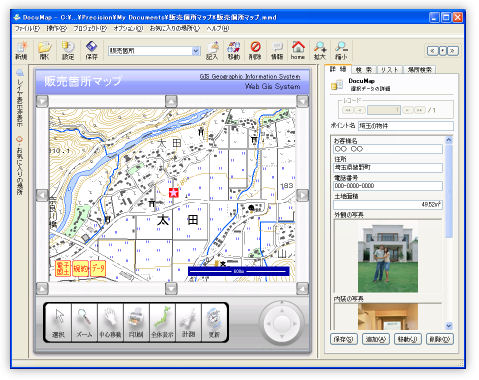Click the 保存(S) button in details panel
Image resolution: width=479 pixels, height=380 pixels.
(344, 339)
